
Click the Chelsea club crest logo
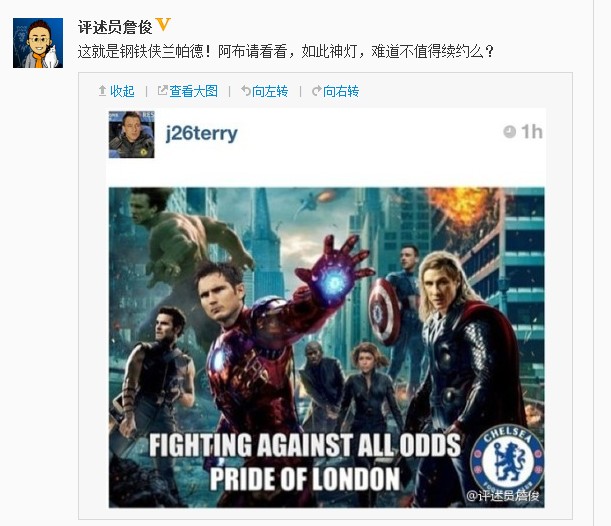(x=507, y=459)
